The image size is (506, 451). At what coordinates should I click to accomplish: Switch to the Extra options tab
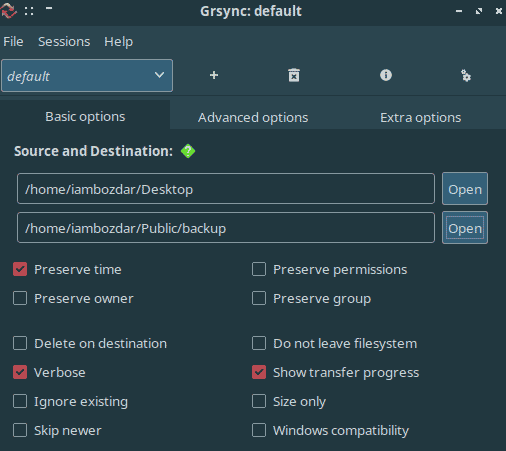pos(421,117)
